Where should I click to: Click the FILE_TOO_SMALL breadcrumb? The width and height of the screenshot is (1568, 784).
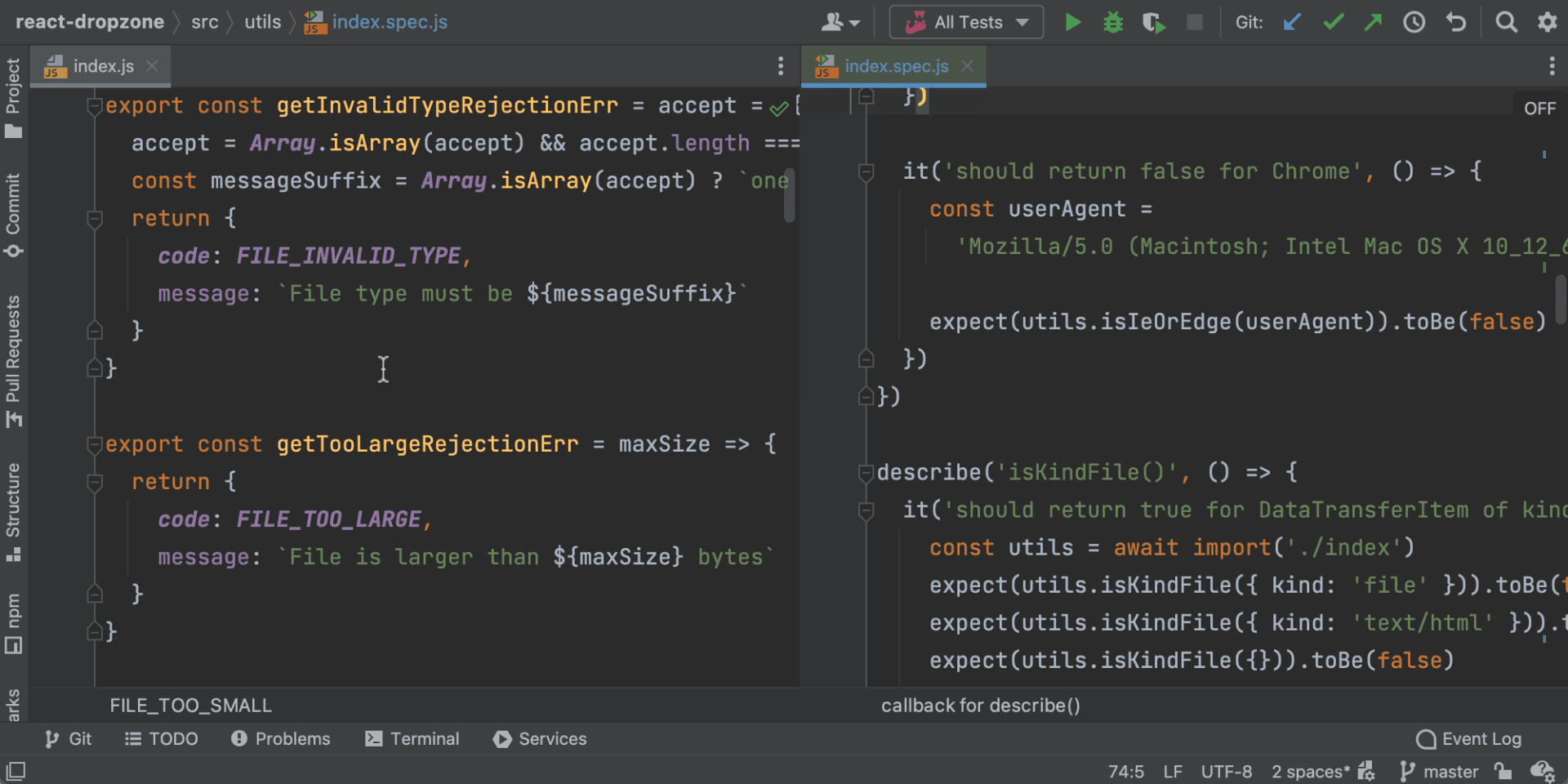coord(190,706)
